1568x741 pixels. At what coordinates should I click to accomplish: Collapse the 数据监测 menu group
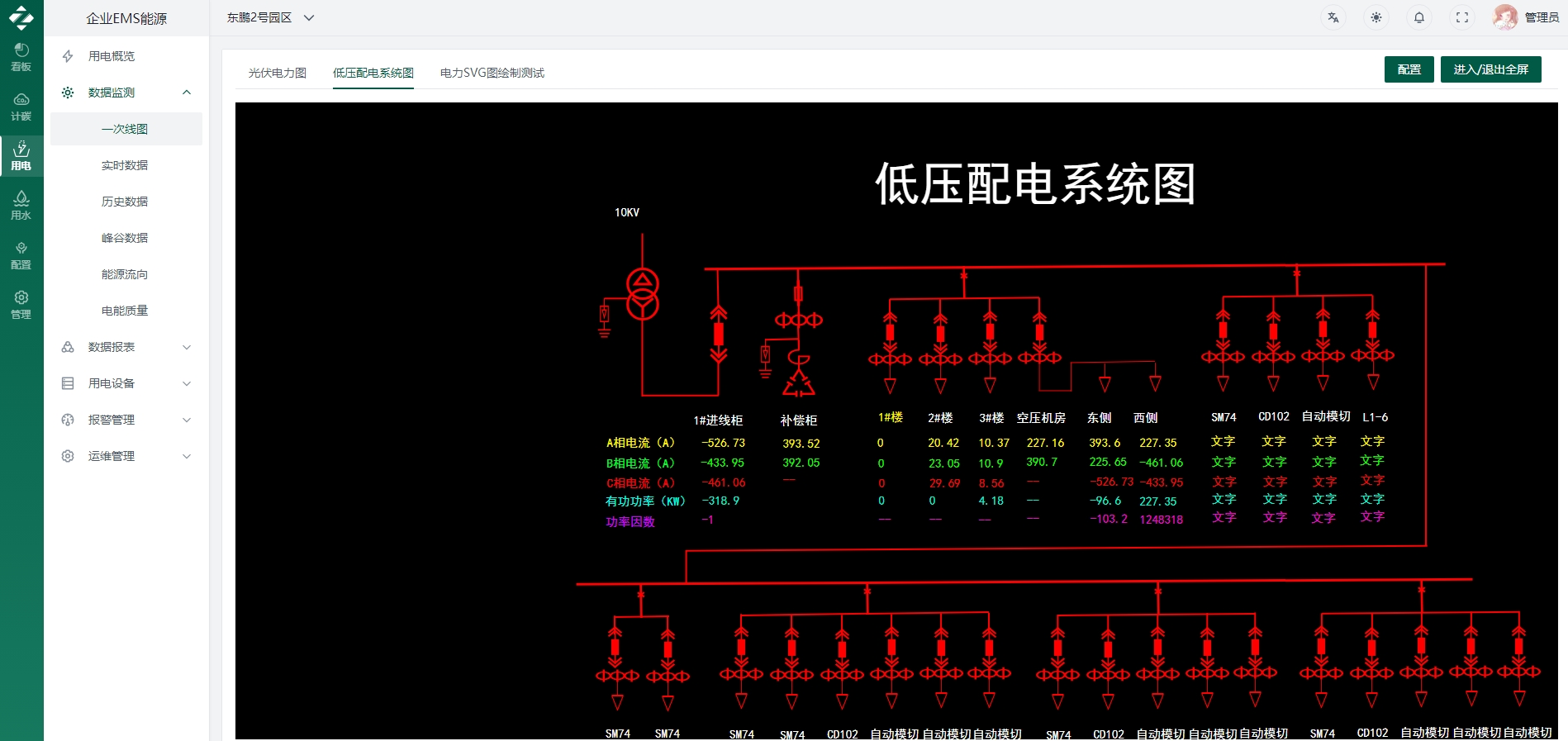tap(187, 93)
